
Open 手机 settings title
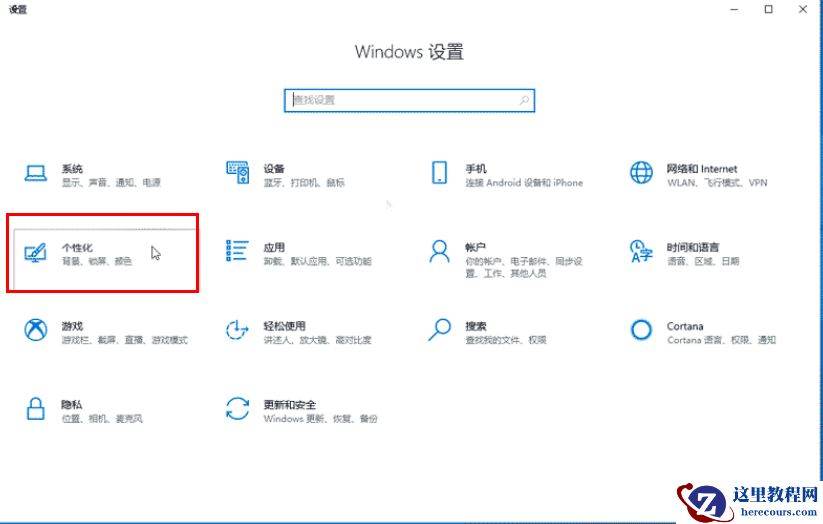476,169
